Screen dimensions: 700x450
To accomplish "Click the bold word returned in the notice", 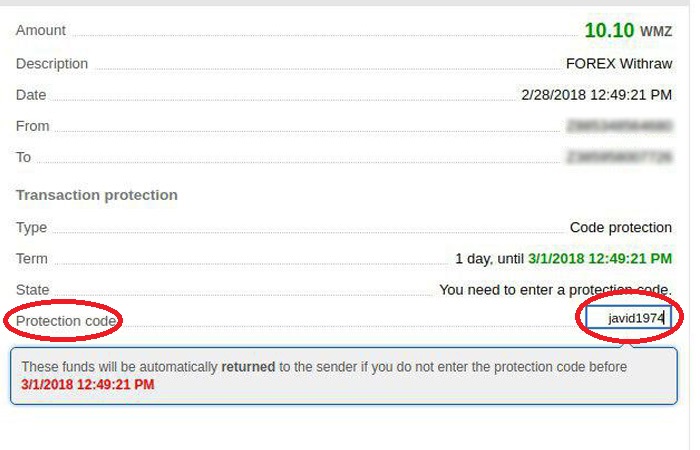I will coord(248,367).
